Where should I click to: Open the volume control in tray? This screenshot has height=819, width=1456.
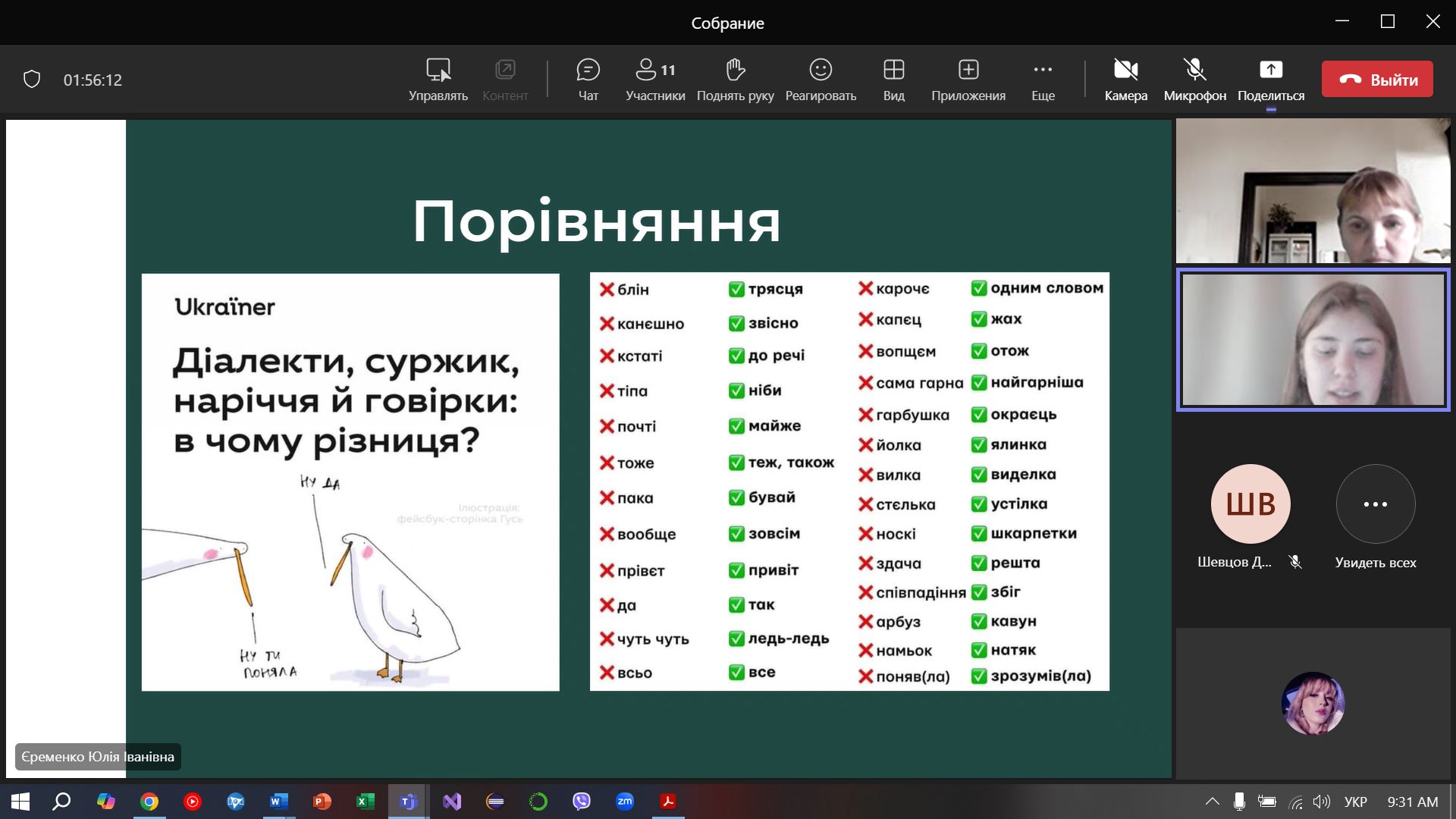click(x=1322, y=802)
